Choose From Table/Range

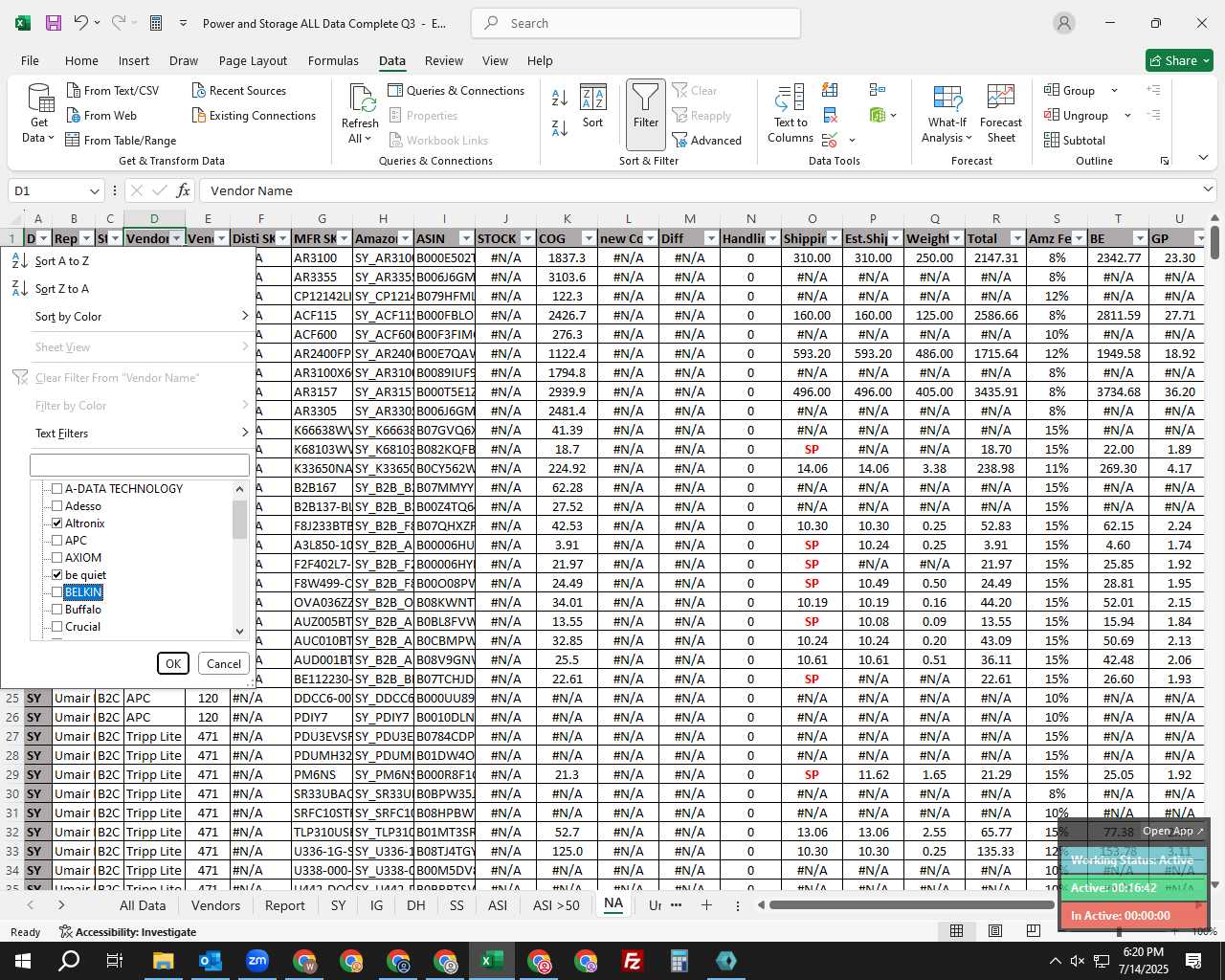tap(121, 140)
